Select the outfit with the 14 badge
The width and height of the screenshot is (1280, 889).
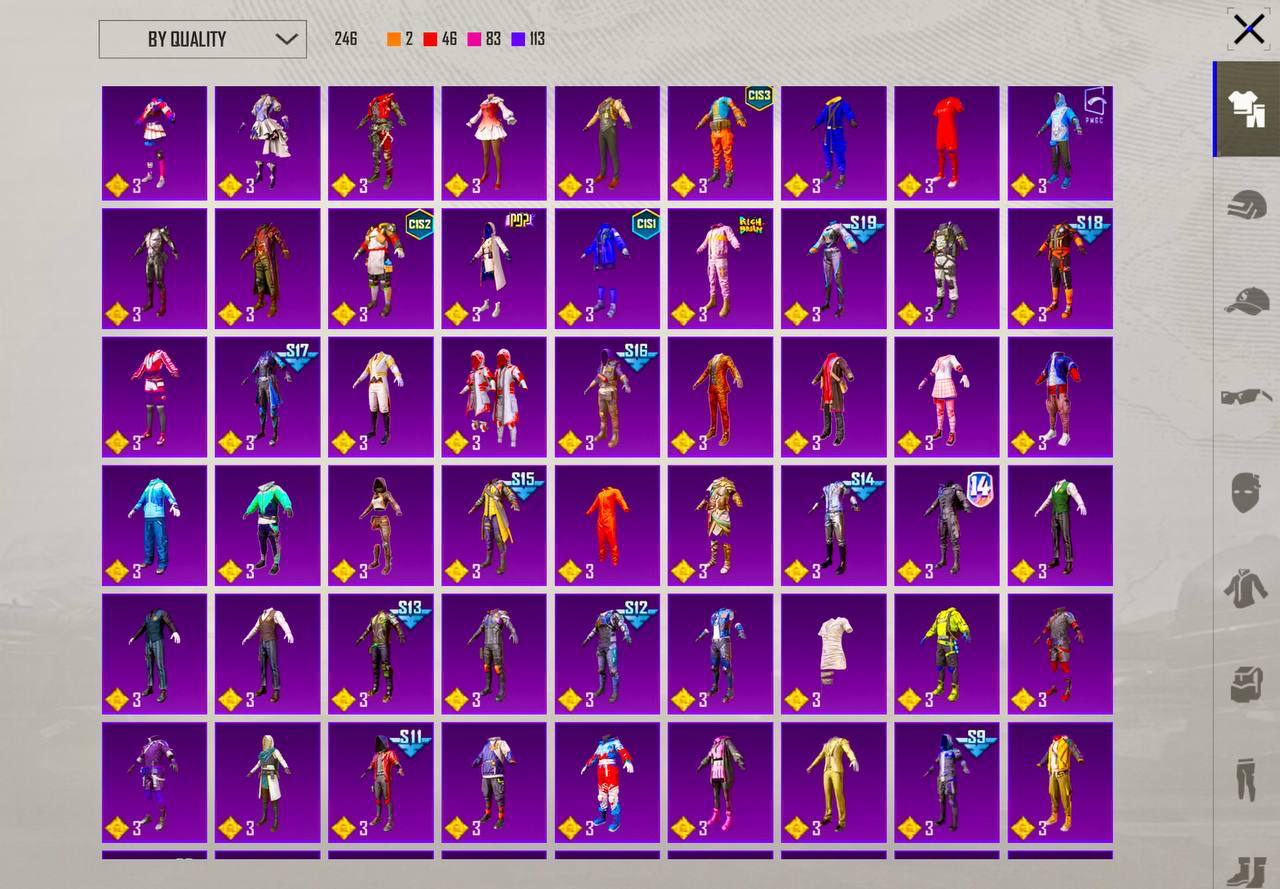coord(947,525)
